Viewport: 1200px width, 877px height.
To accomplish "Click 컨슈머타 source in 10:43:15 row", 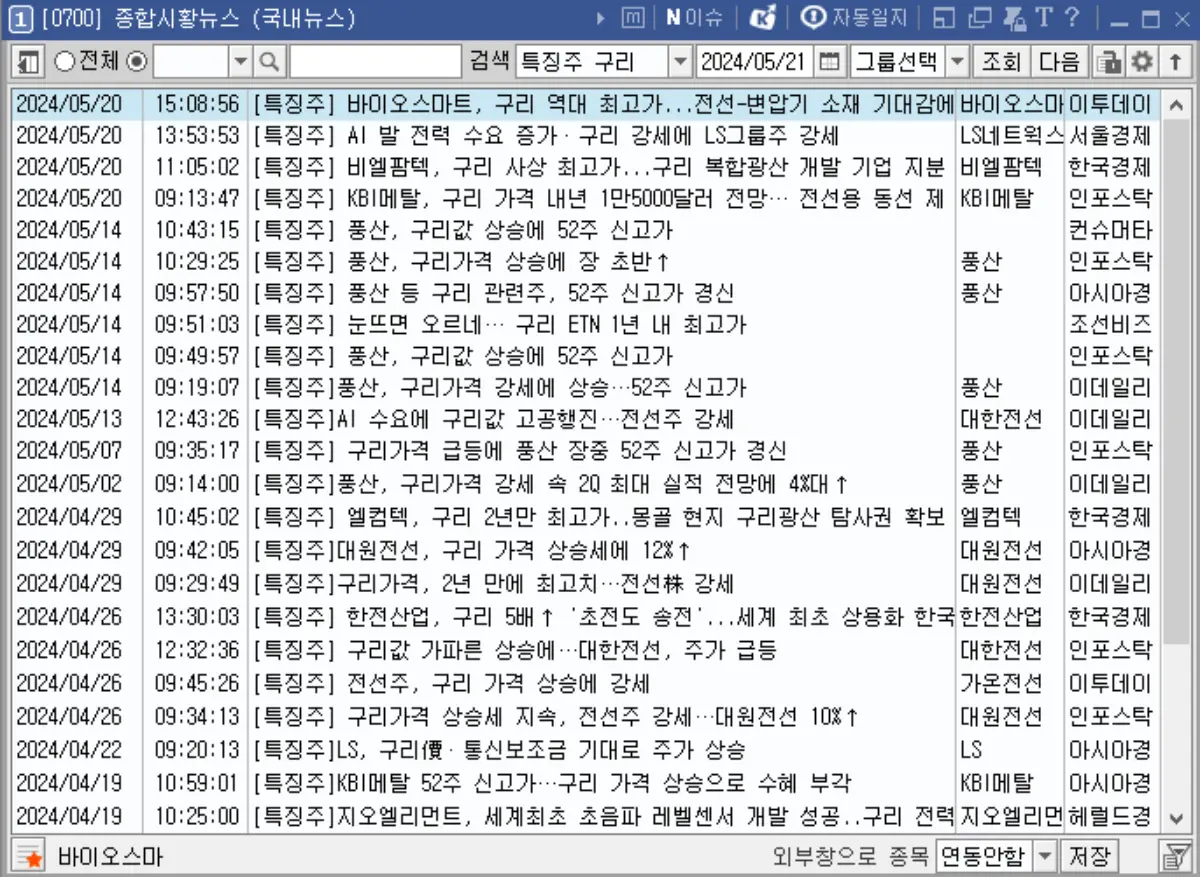I will pyautogui.click(x=1110, y=230).
